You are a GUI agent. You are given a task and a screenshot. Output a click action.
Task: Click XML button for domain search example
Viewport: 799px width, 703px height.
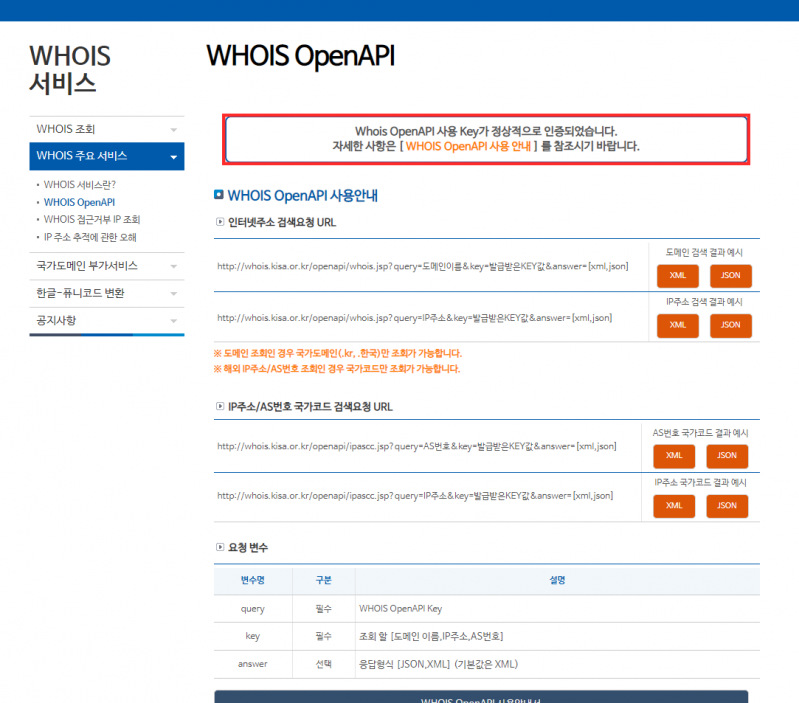click(677, 276)
